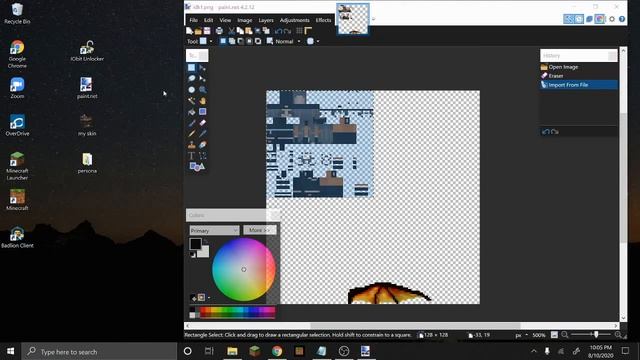Select the Zoom magnifier tool
The width and height of the screenshot is (640, 360).
tap(202, 89)
